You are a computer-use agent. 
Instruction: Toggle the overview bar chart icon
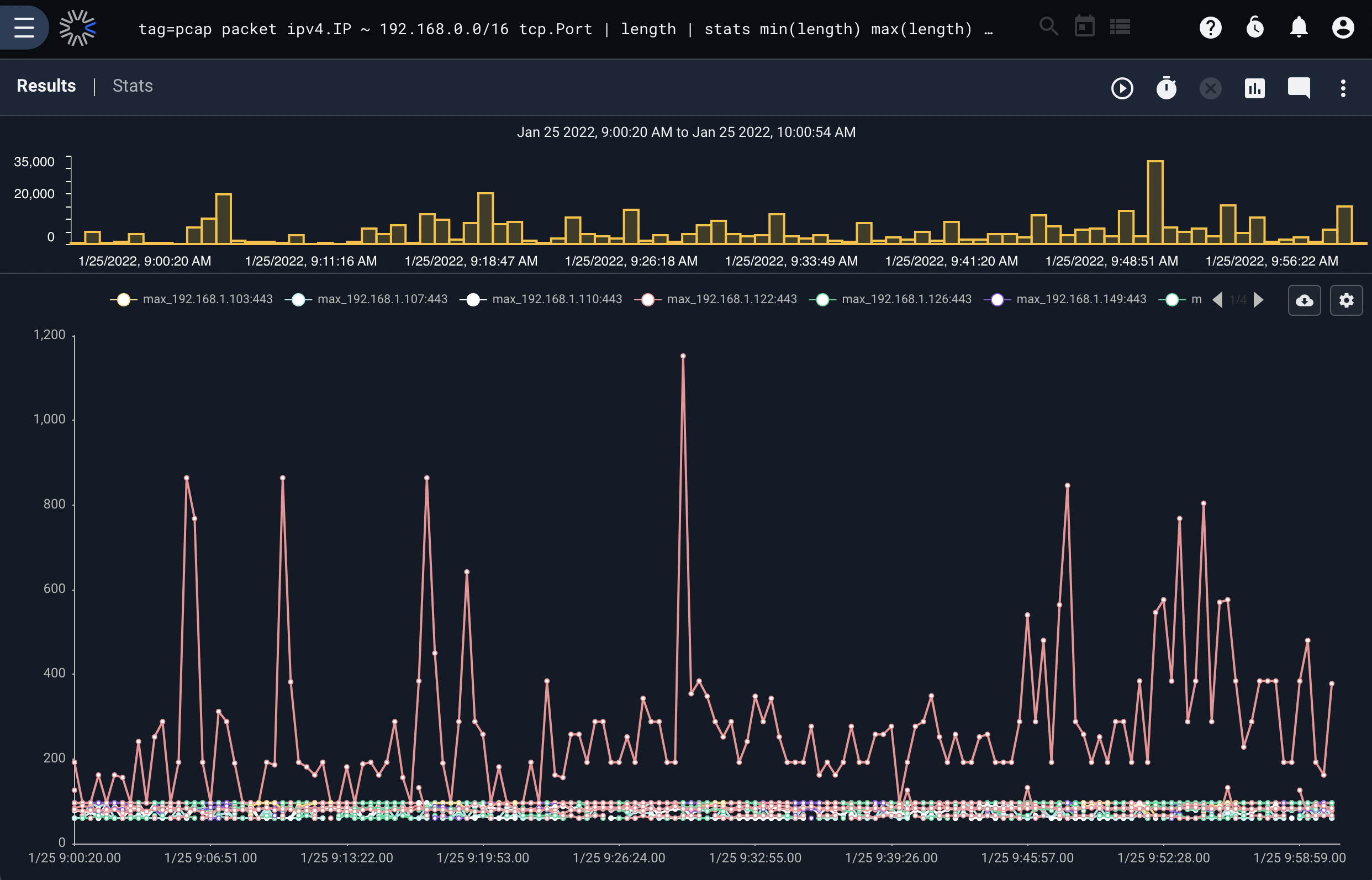[1255, 88]
